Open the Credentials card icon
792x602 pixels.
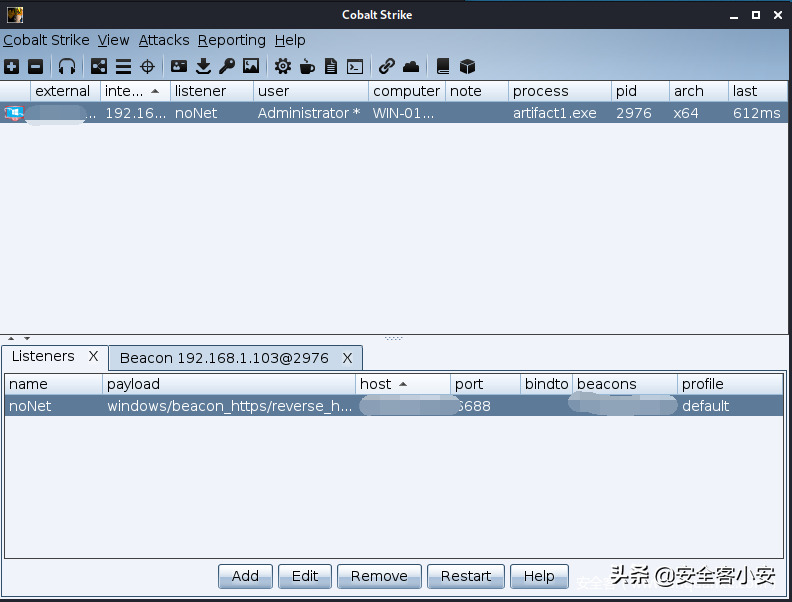pos(179,66)
